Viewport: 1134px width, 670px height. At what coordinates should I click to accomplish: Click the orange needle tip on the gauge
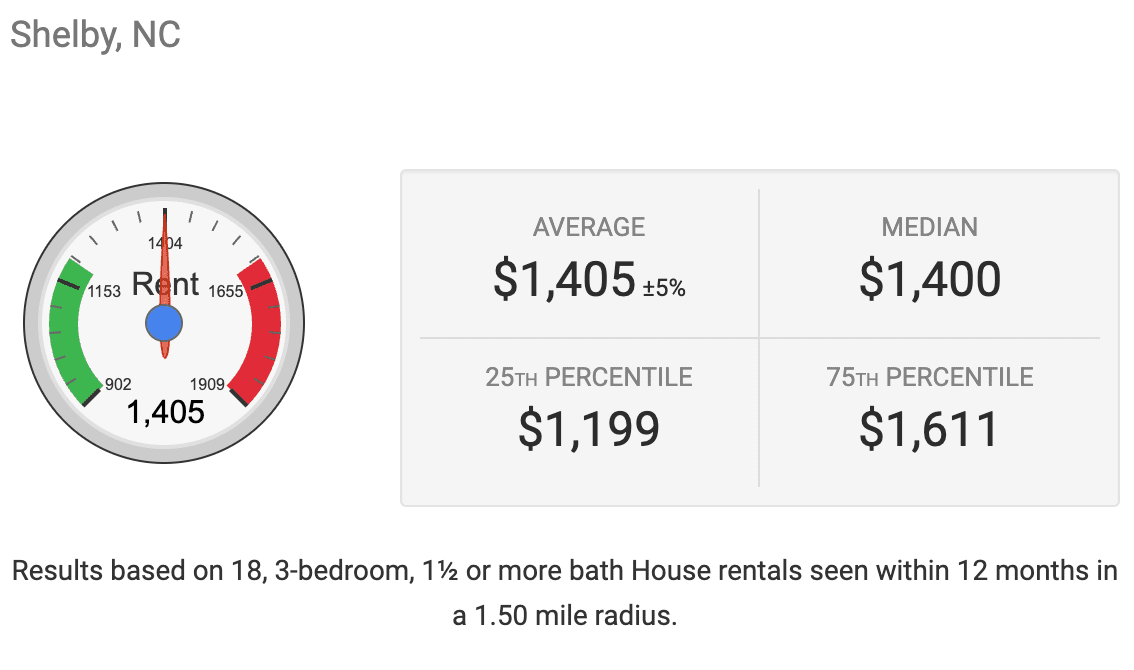click(165, 215)
